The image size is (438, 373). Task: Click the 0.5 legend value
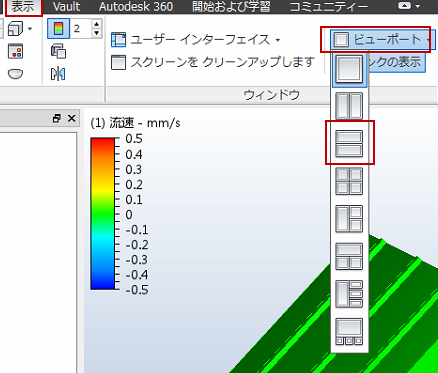134,139
